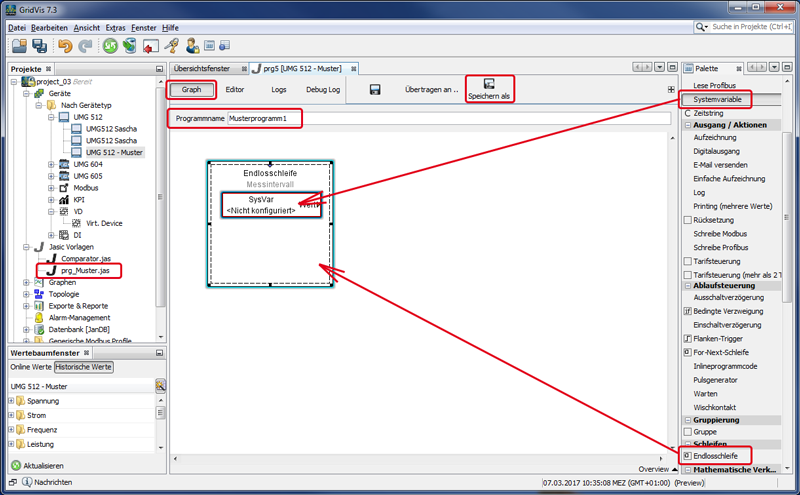This screenshot has height=495, width=800.
Task: Click the save all toolbar icon
Action: pyautogui.click(x=39, y=46)
